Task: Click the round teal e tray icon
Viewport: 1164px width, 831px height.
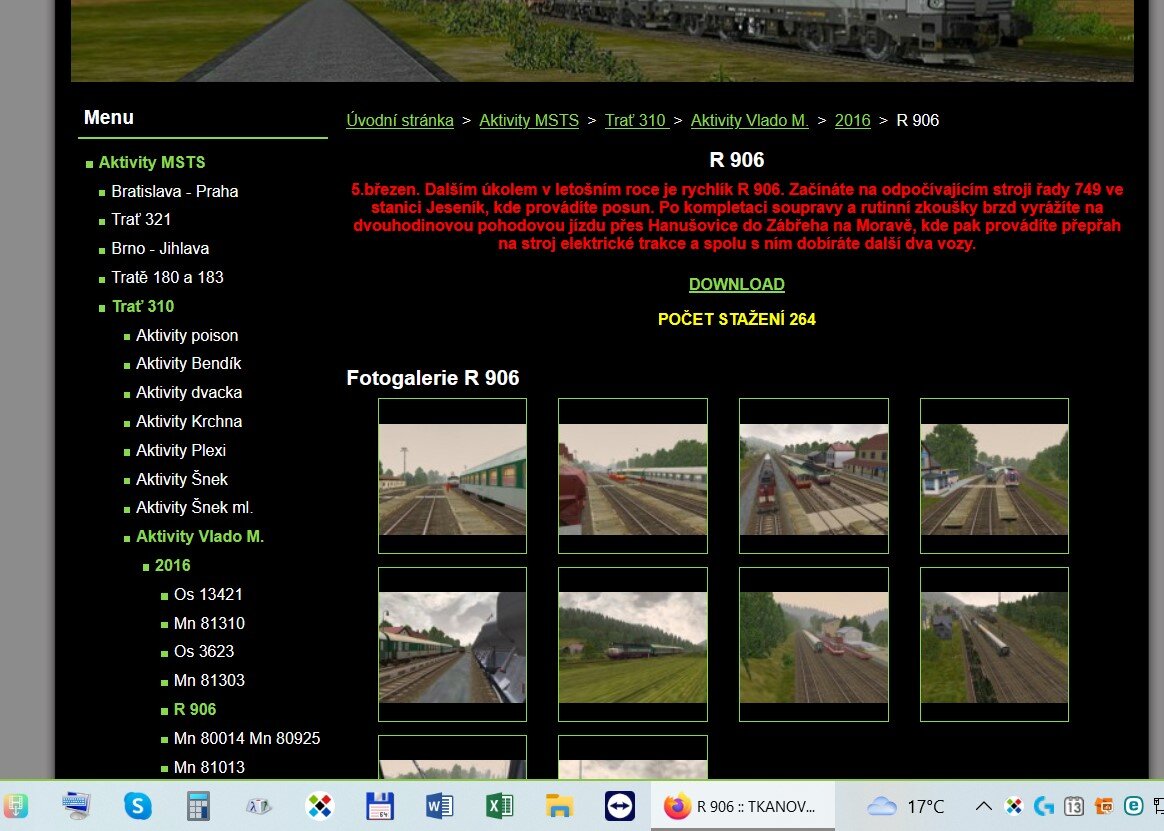Action: pos(1134,806)
